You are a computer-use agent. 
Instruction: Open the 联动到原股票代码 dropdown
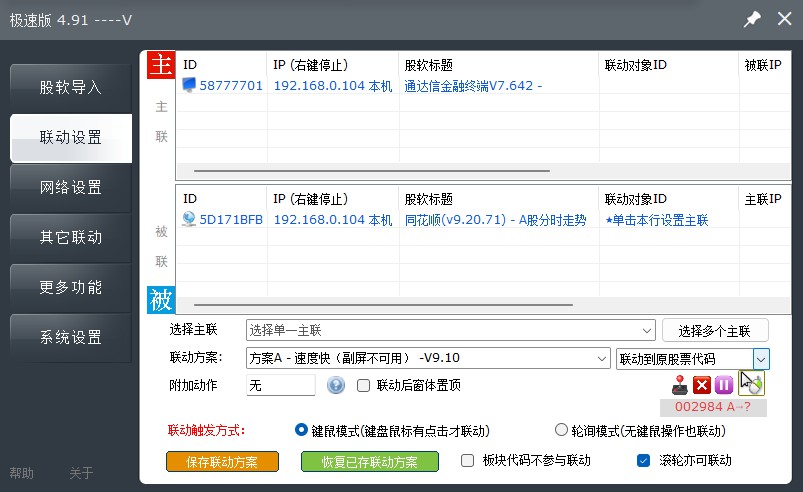coord(761,358)
